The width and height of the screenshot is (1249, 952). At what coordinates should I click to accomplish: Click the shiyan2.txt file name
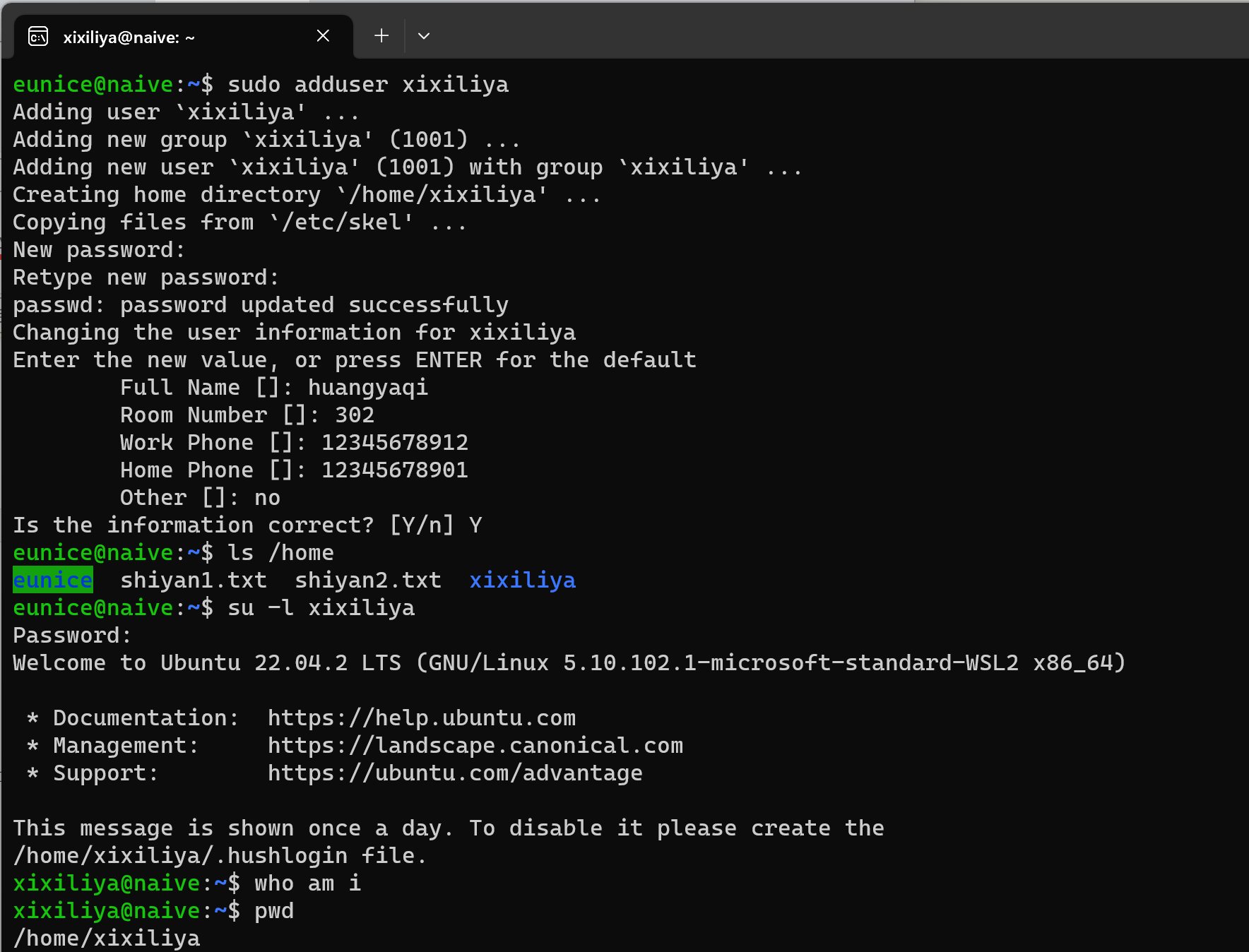pos(367,580)
